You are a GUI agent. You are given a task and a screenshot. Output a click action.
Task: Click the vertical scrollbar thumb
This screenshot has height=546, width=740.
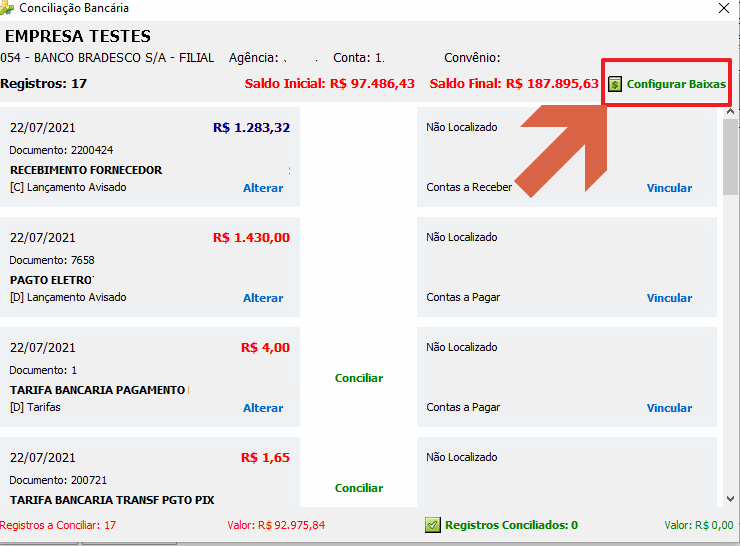(x=730, y=157)
